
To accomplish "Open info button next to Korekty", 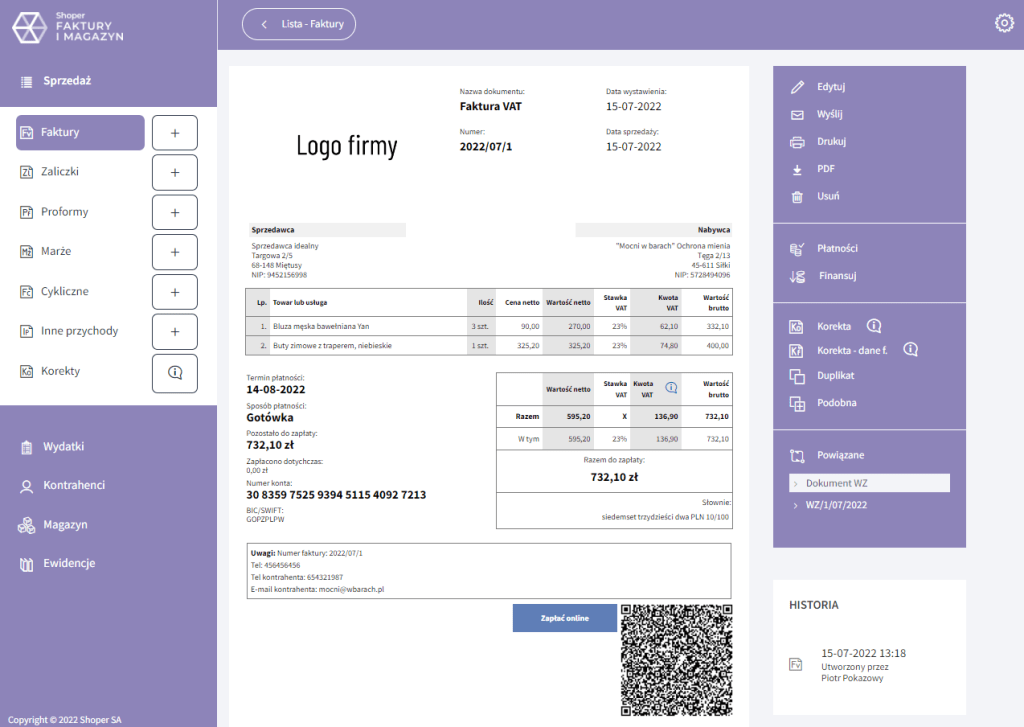I will pos(175,372).
